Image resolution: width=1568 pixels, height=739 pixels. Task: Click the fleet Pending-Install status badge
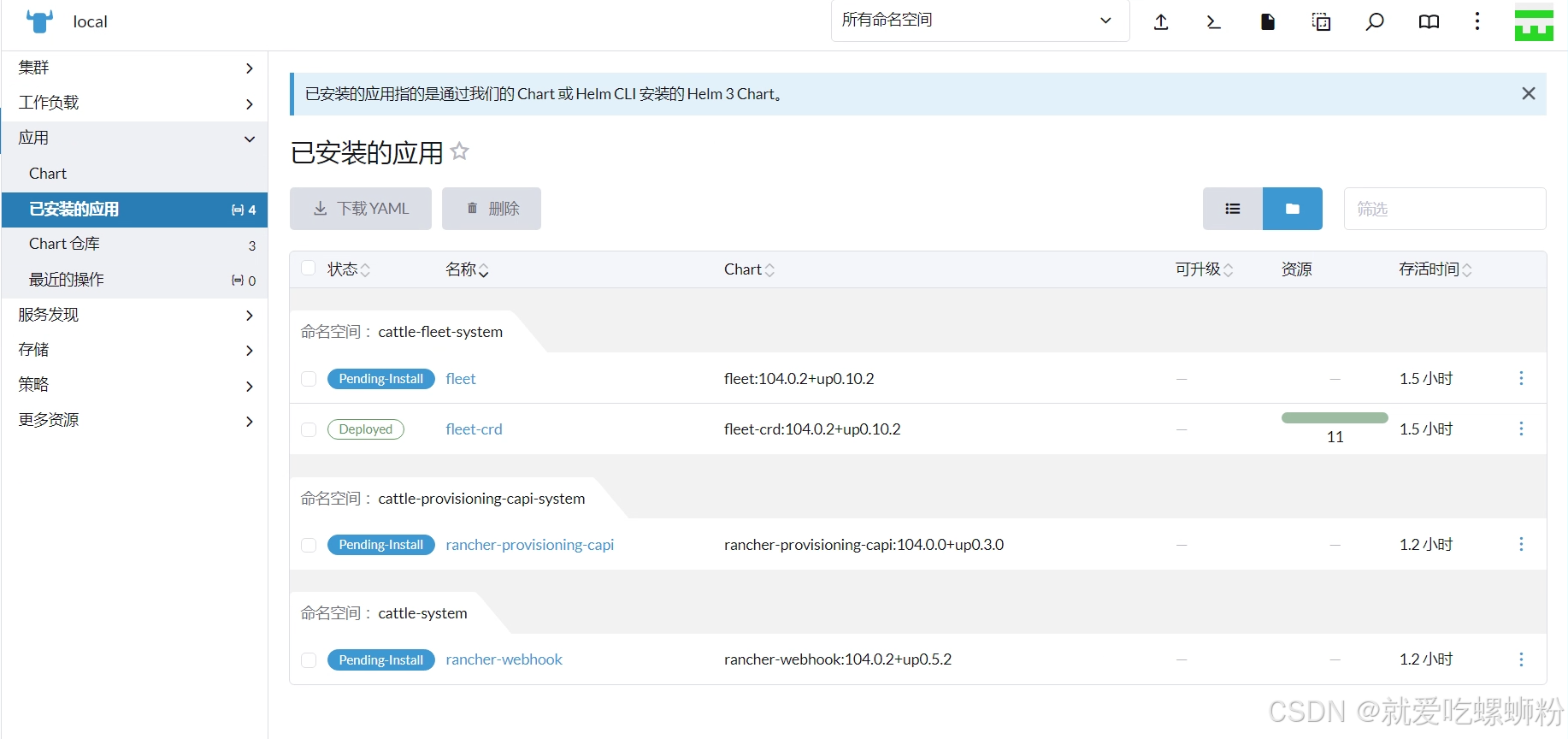381,379
